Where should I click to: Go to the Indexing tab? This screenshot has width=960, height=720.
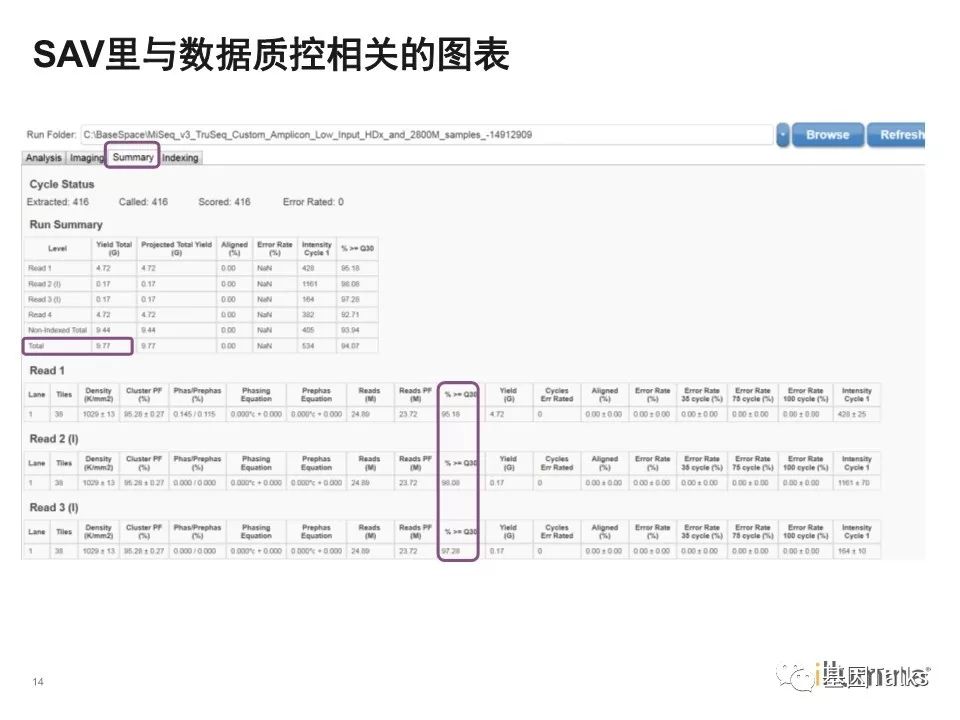pos(180,158)
